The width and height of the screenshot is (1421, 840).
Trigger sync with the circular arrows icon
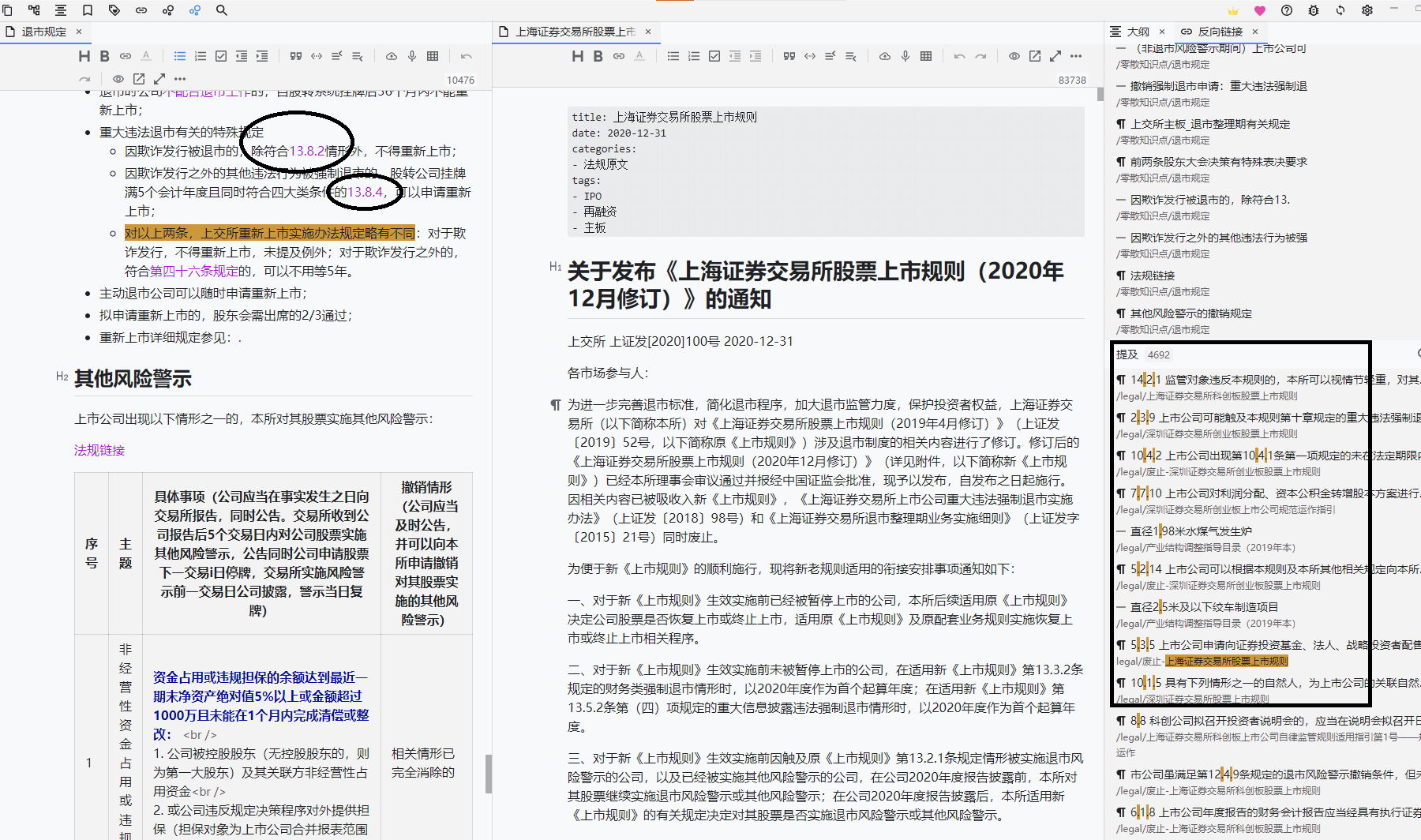point(1340,10)
